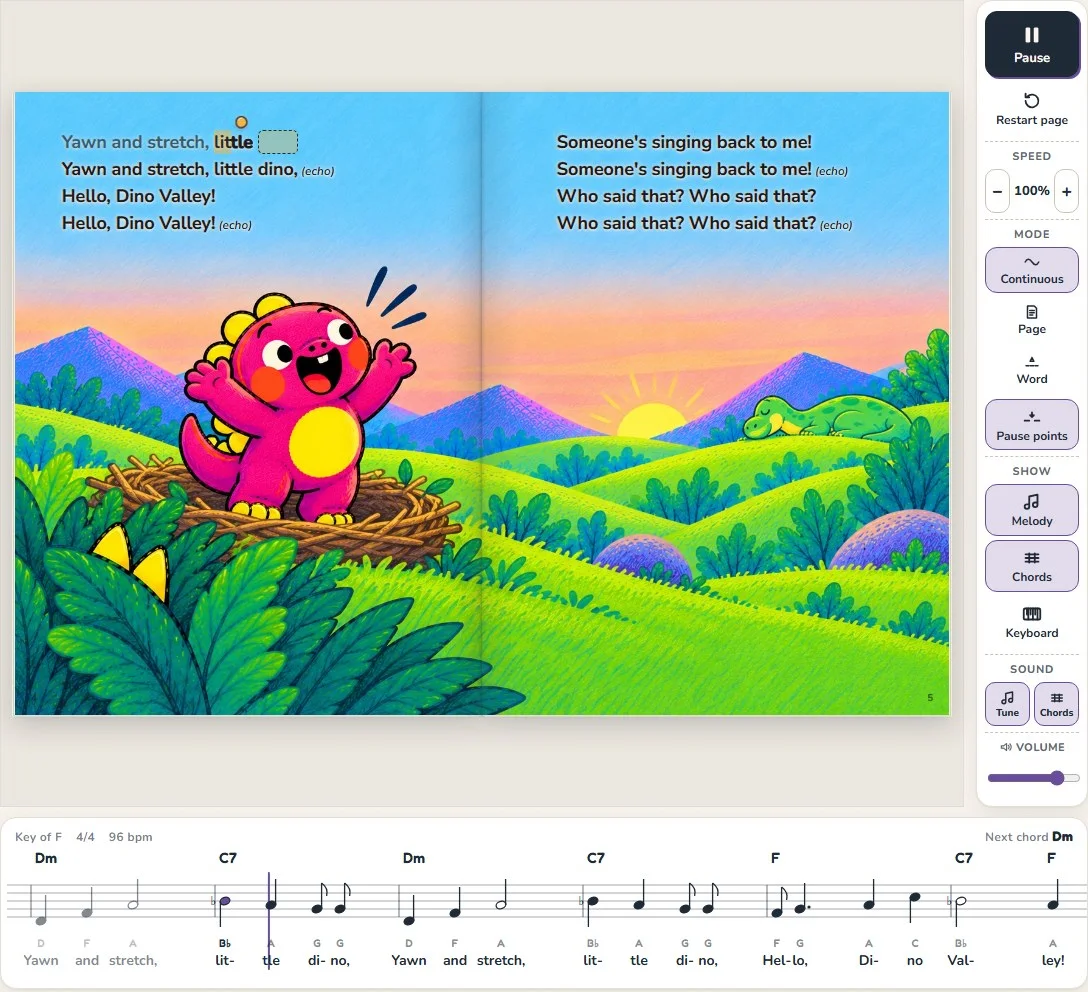Click the Key of F label
1088x992 pixels.
pyautogui.click(x=38, y=837)
